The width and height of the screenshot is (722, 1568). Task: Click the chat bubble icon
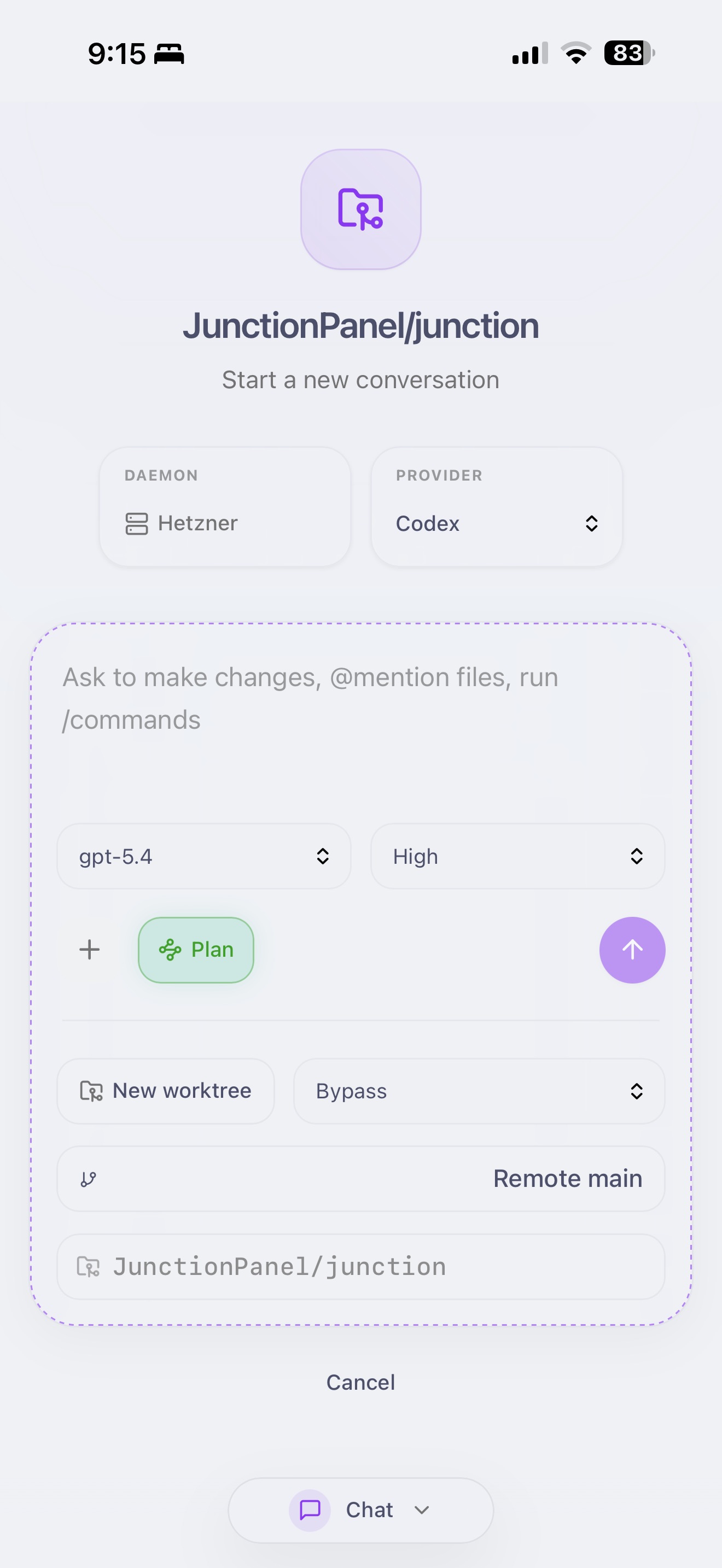click(x=310, y=1510)
